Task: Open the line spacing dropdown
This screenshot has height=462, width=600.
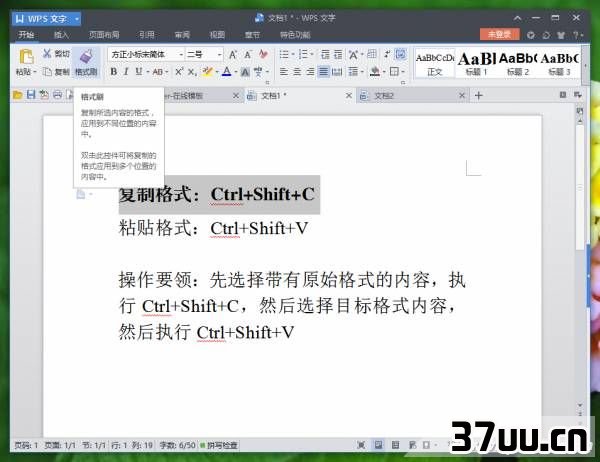Action: coord(362,72)
